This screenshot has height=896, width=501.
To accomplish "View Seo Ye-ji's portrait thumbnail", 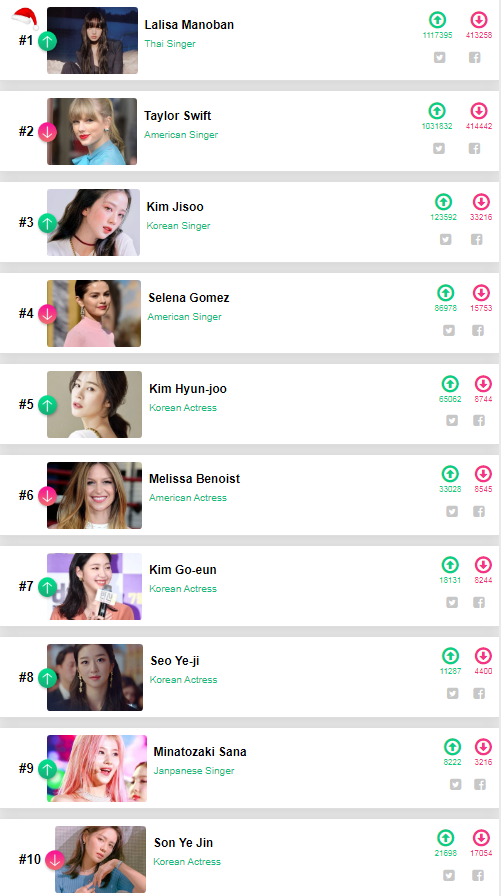I will (95, 677).
